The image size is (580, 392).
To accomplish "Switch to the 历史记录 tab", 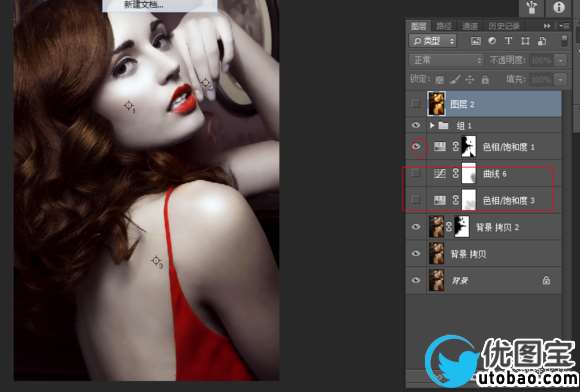I will [504, 26].
